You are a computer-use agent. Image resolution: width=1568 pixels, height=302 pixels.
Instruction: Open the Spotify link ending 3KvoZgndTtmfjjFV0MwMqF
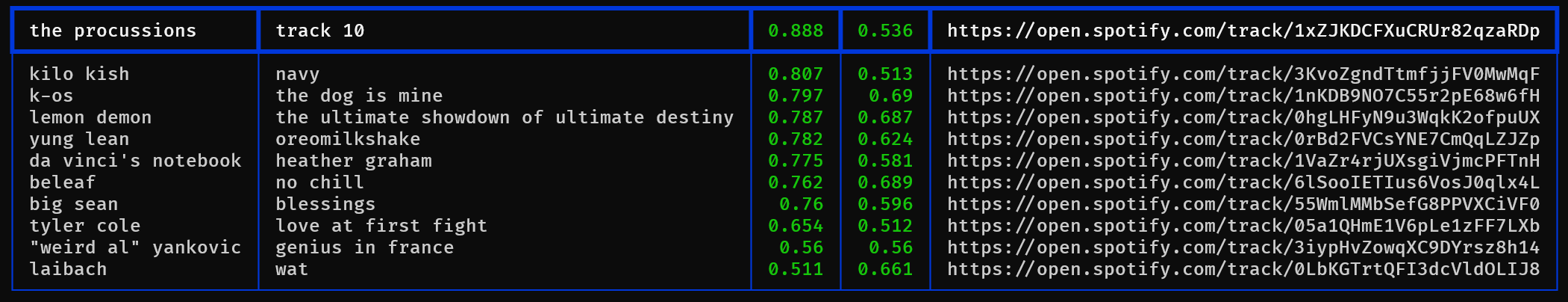1243,74
